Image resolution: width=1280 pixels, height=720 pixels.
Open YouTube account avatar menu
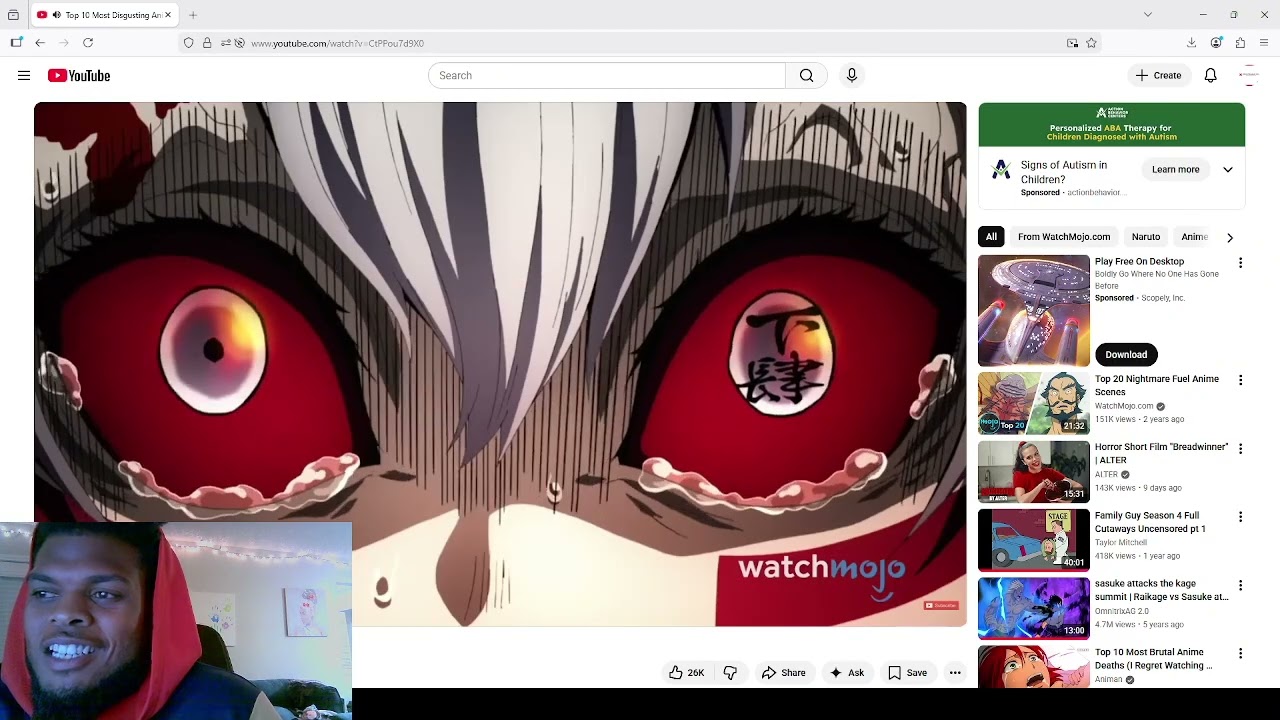point(1248,75)
